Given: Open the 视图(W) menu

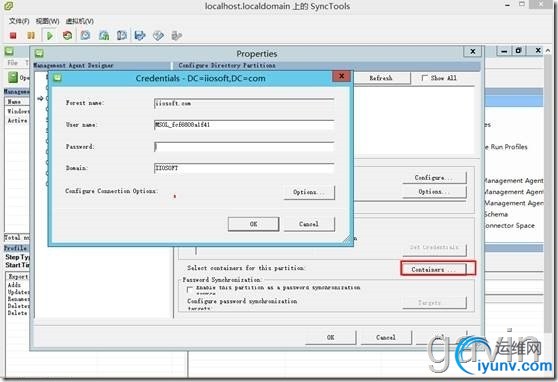Looking at the screenshot, I should point(47,21).
